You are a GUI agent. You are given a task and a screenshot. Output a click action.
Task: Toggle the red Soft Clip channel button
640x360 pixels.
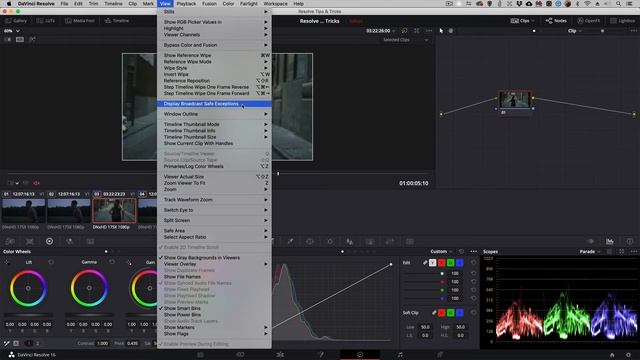(x=442, y=313)
